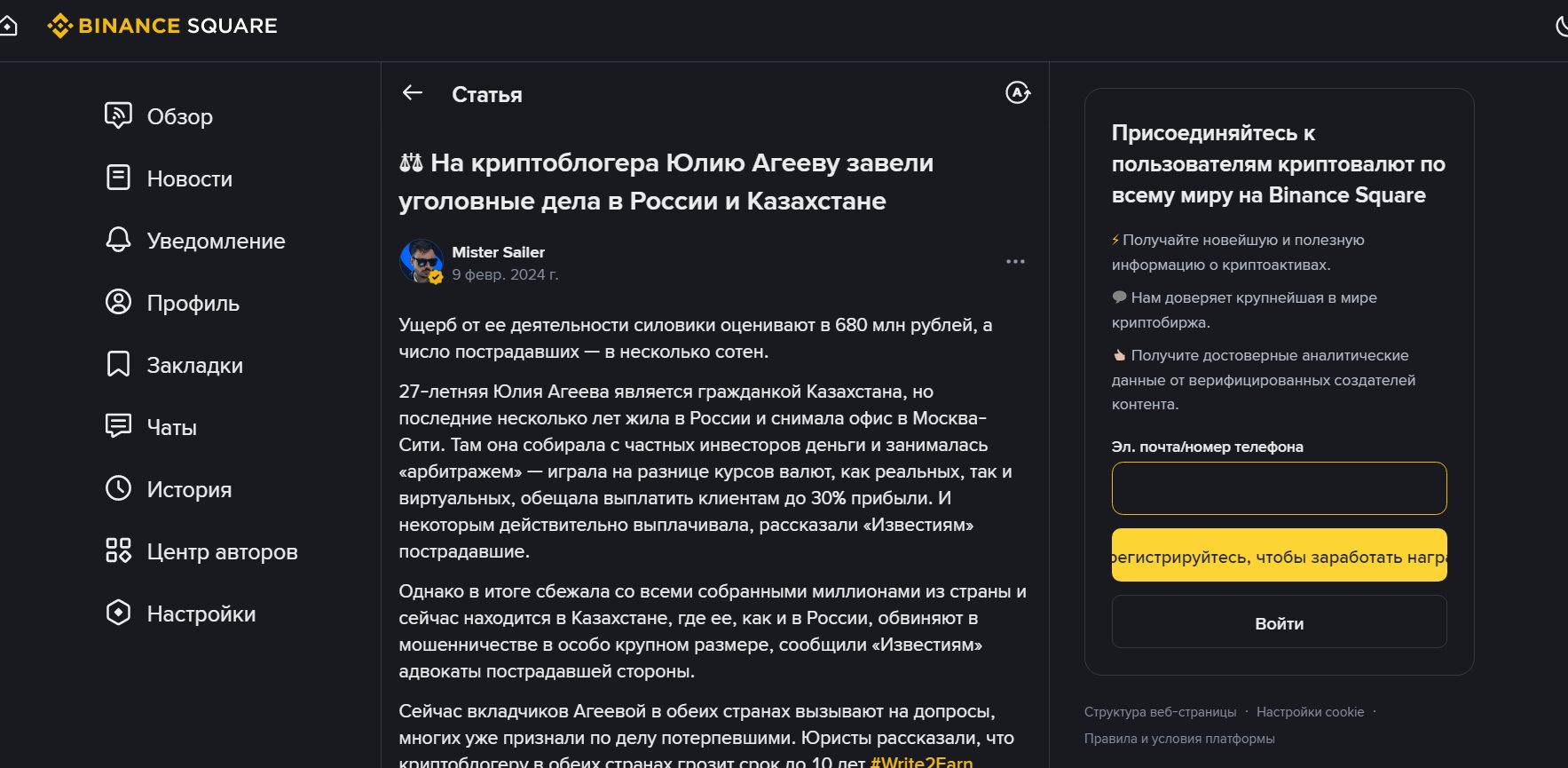Click the home icon in top bar
This screenshot has width=1568, height=768.
[8, 26]
